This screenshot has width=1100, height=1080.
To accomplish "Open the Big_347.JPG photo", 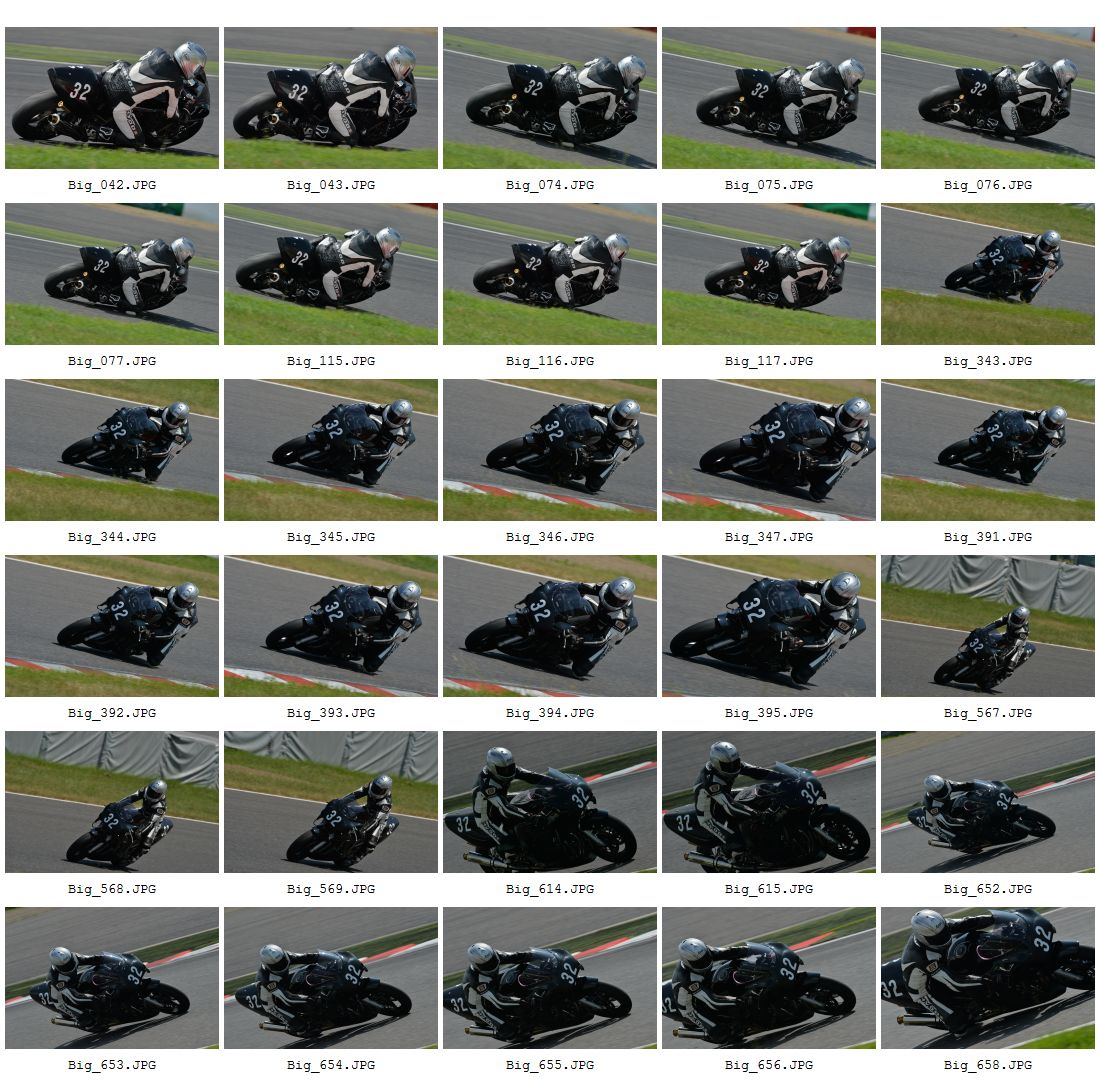I will (769, 451).
